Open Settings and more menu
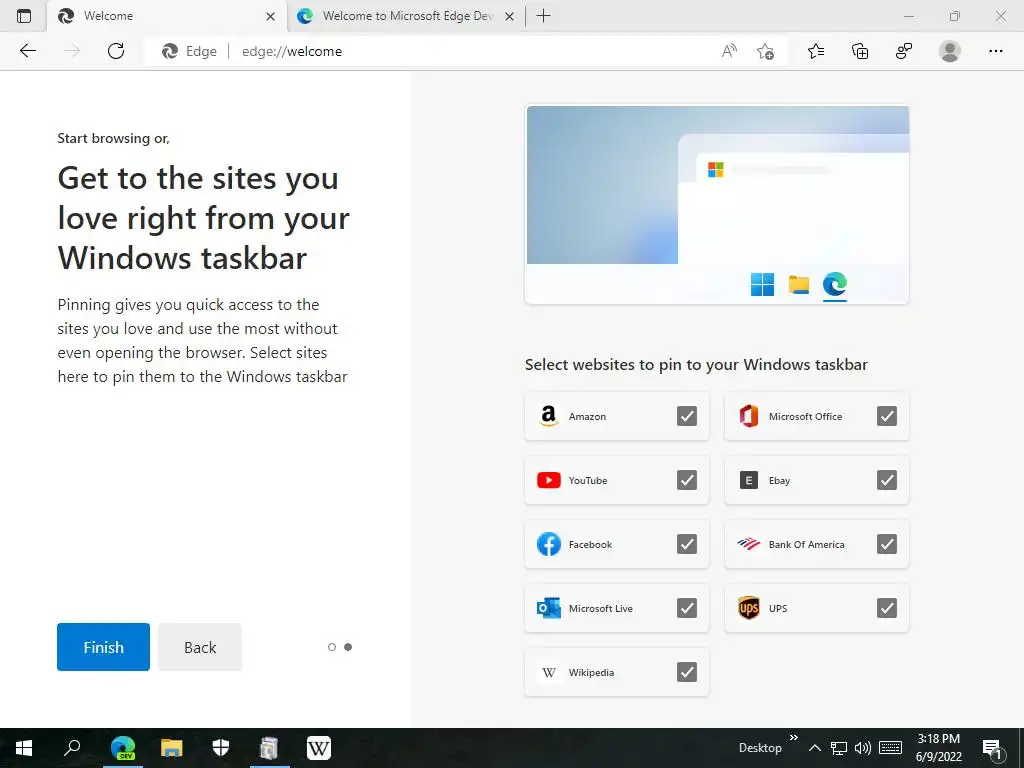This screenshot has width=1024, height=768. tap(995, 51)
